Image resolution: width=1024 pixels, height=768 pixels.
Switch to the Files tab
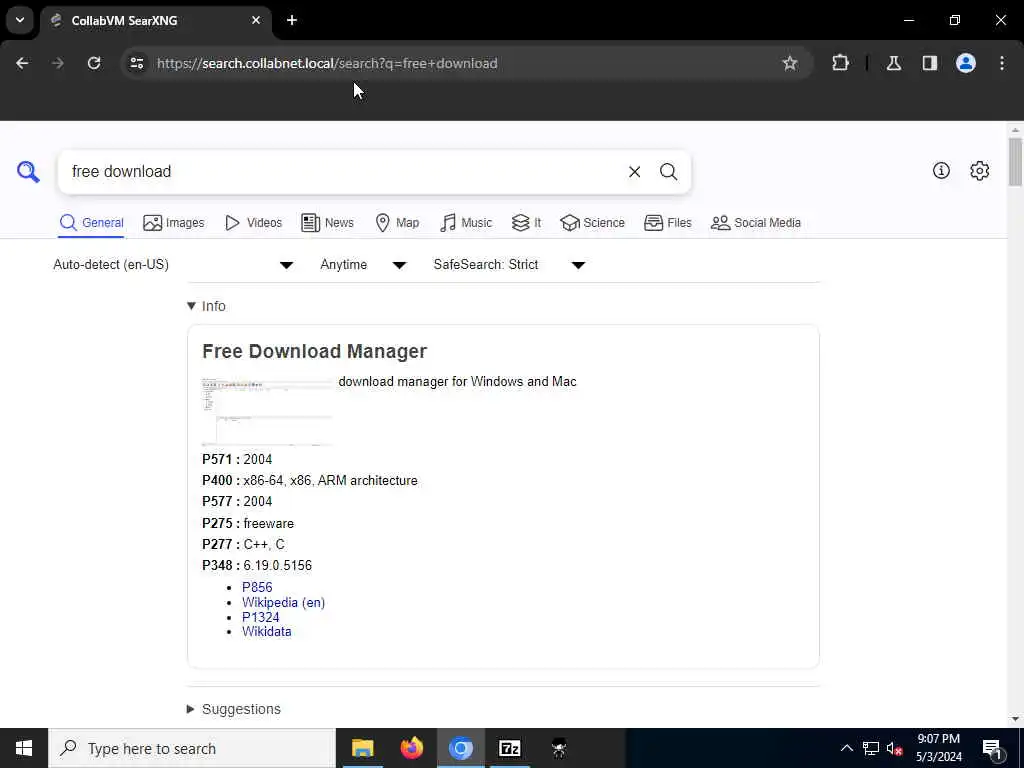(x=667, y=223)
